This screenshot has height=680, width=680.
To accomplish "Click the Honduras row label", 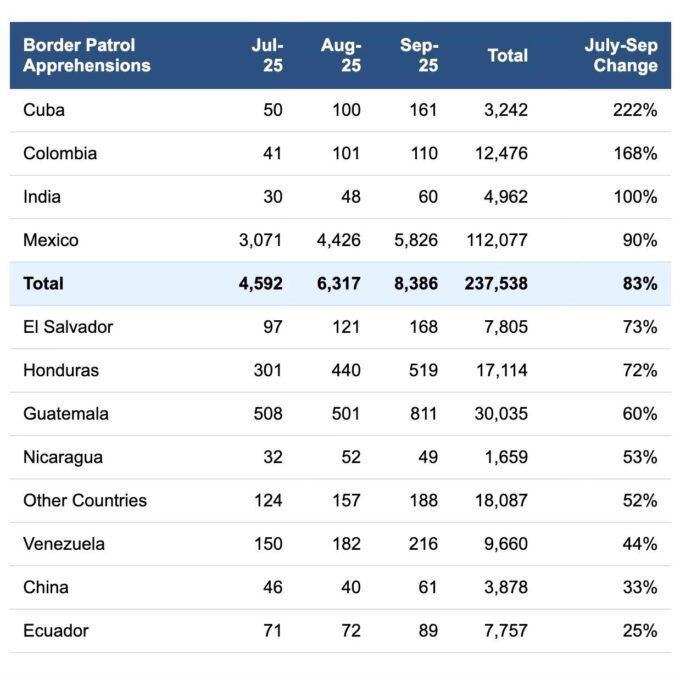I will [x=61, y=370].
